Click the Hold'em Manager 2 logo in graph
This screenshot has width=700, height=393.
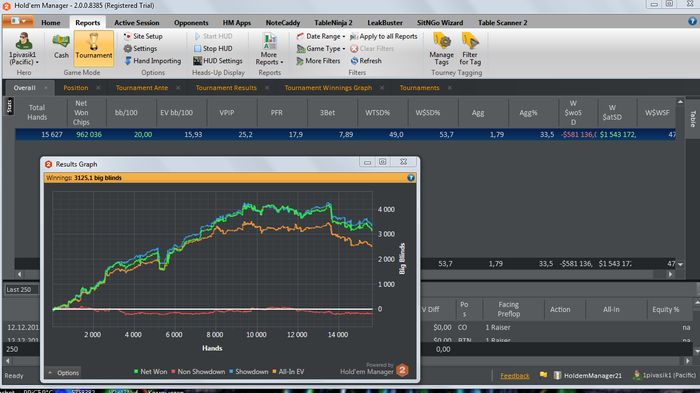pyautogui.click(x=402, y=370)
